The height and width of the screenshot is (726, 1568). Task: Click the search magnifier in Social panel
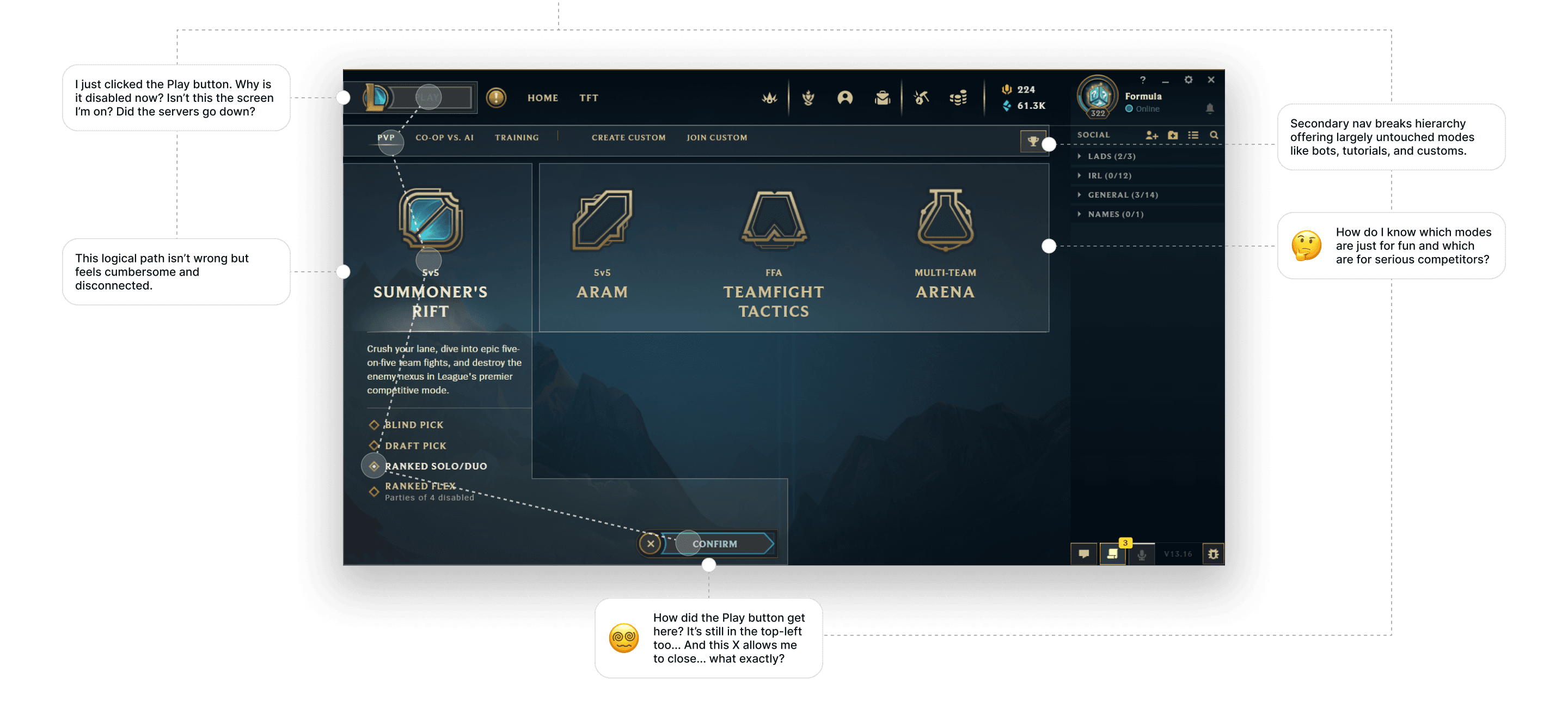1214,135
